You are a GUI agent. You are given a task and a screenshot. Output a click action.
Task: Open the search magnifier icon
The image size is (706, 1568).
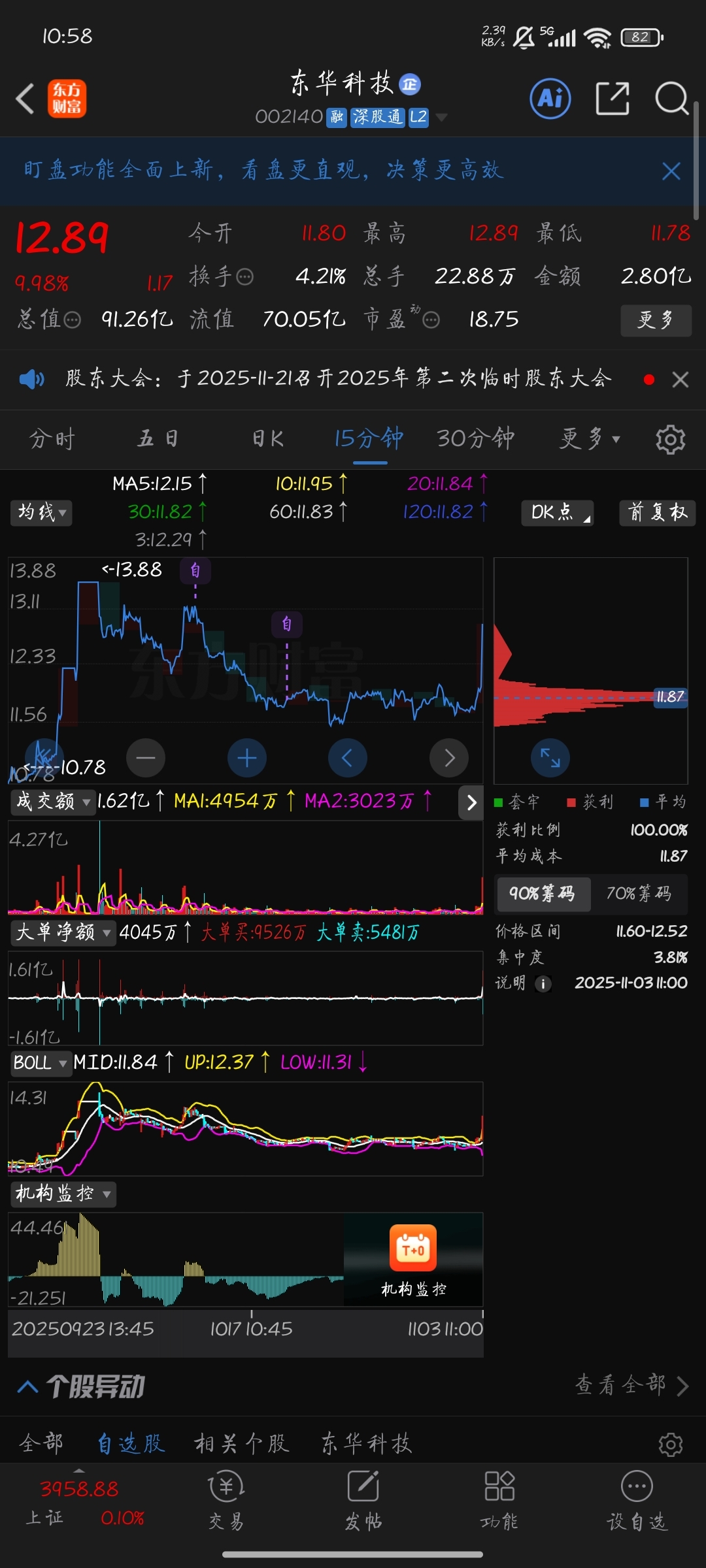coord(672,99)
